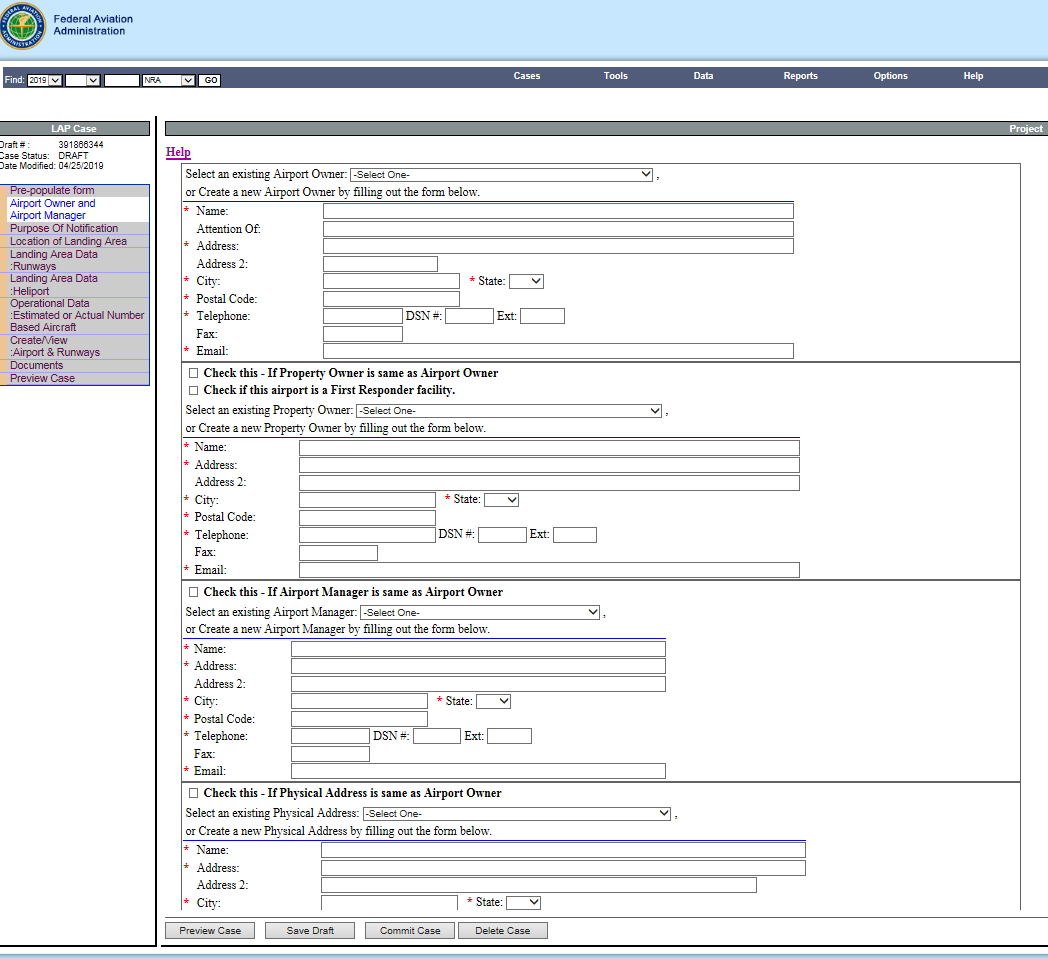
Task: Enable the First Responder facility checkbox
Action: [193, 391]
